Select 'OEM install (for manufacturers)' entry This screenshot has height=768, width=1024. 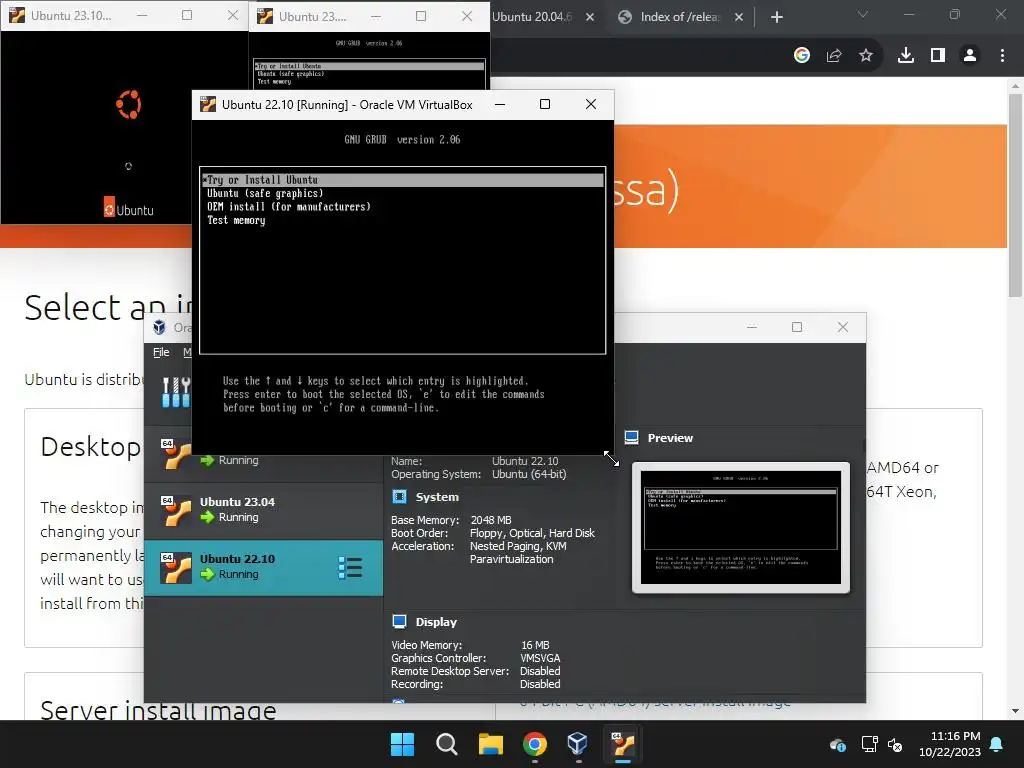(x=289, y=206)
